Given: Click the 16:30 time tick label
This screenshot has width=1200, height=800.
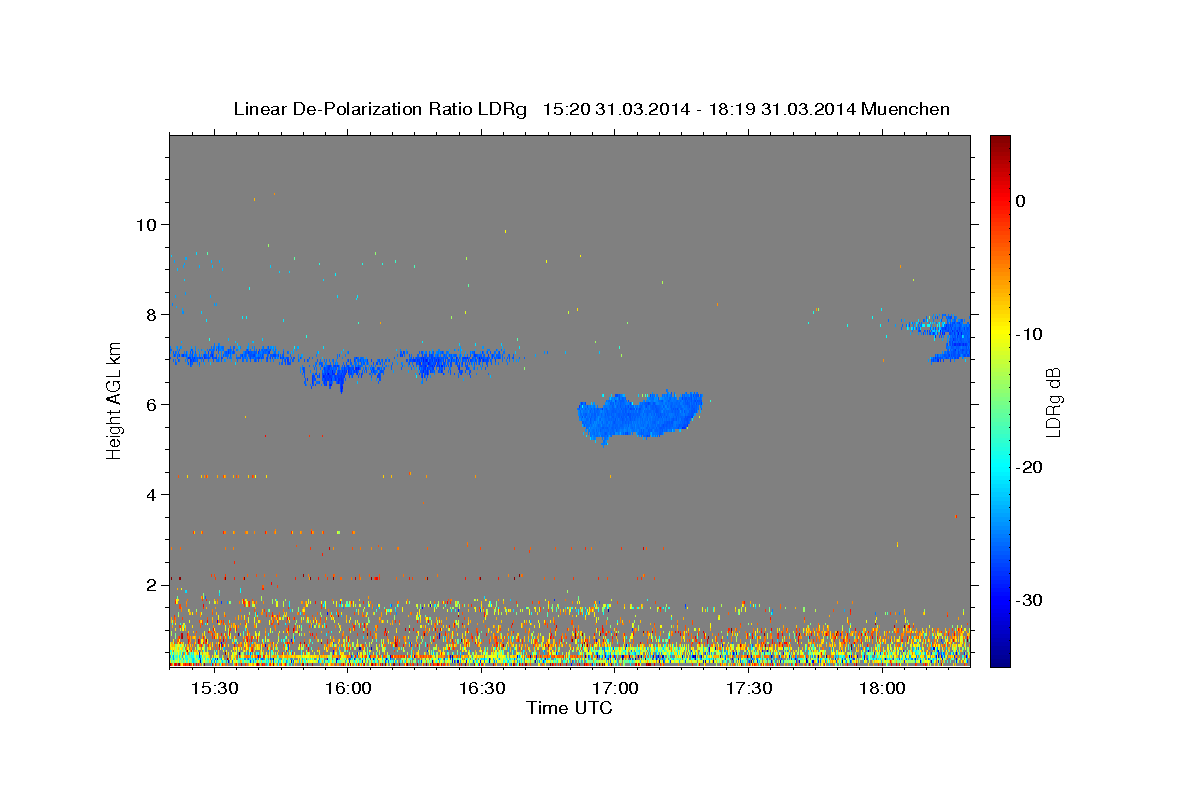Looking at the screenshot, I should pos(482,689).
